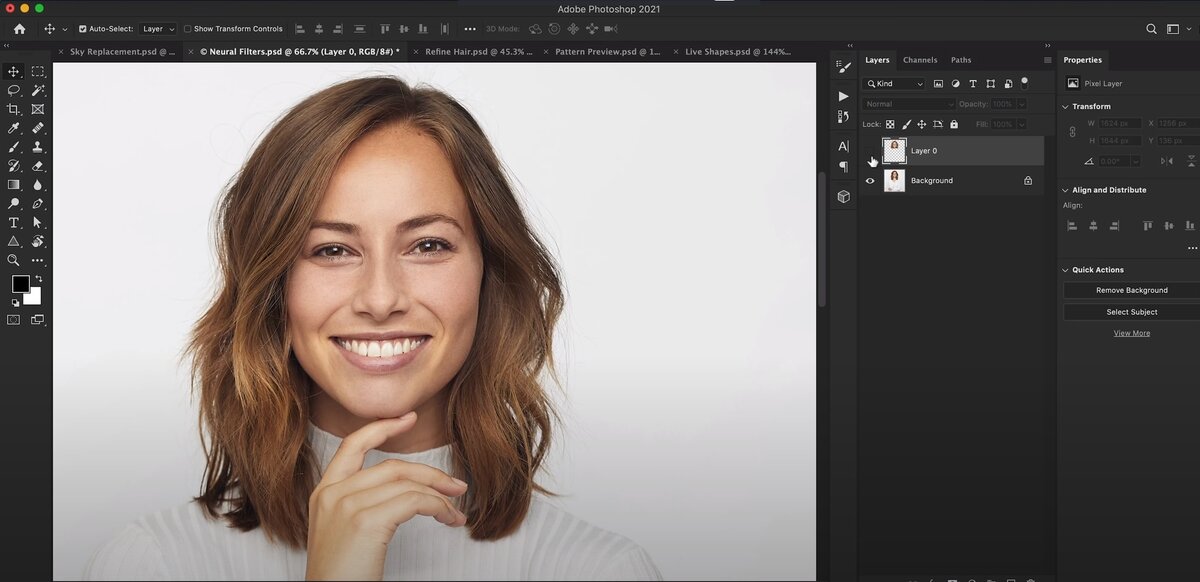
Task: Switch to the Paths tab
Action: [x=961, y=60]
